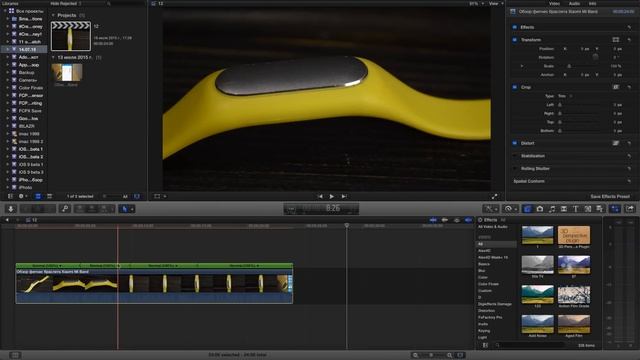Toggle the Transform checkbox in inspector
640x360 pixels.
[515, 40]
